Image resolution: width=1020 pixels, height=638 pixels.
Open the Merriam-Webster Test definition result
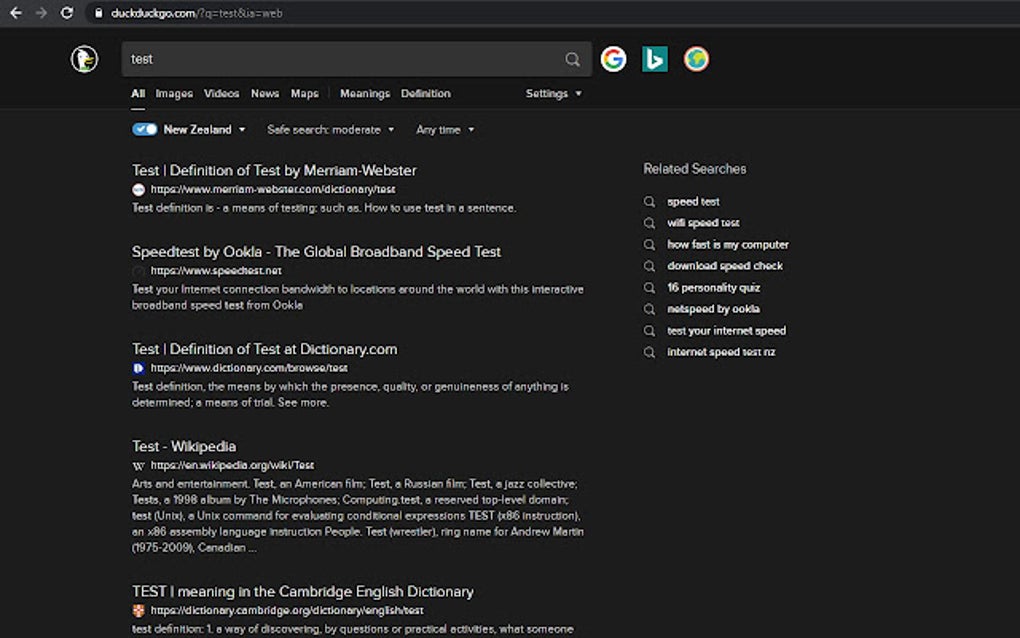click(x=274, y=170)
